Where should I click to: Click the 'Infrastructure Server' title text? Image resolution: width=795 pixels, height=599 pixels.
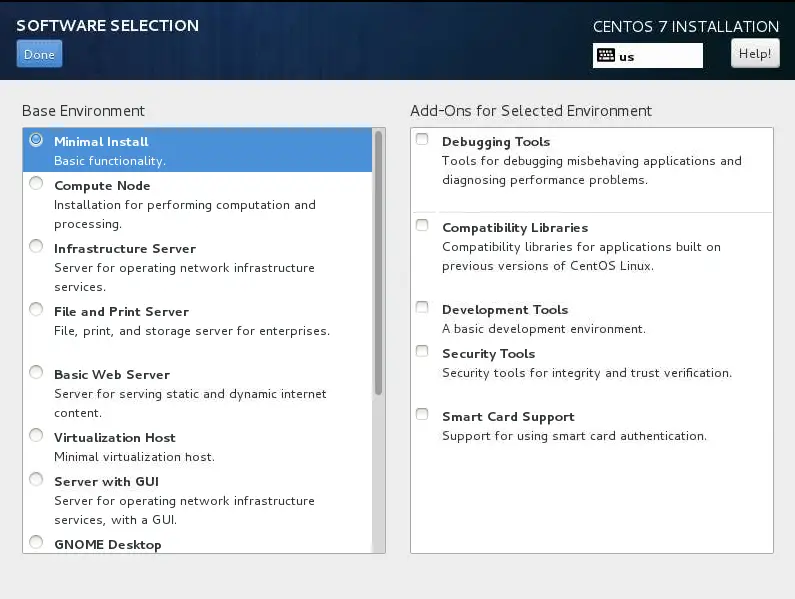coord(125,249)
